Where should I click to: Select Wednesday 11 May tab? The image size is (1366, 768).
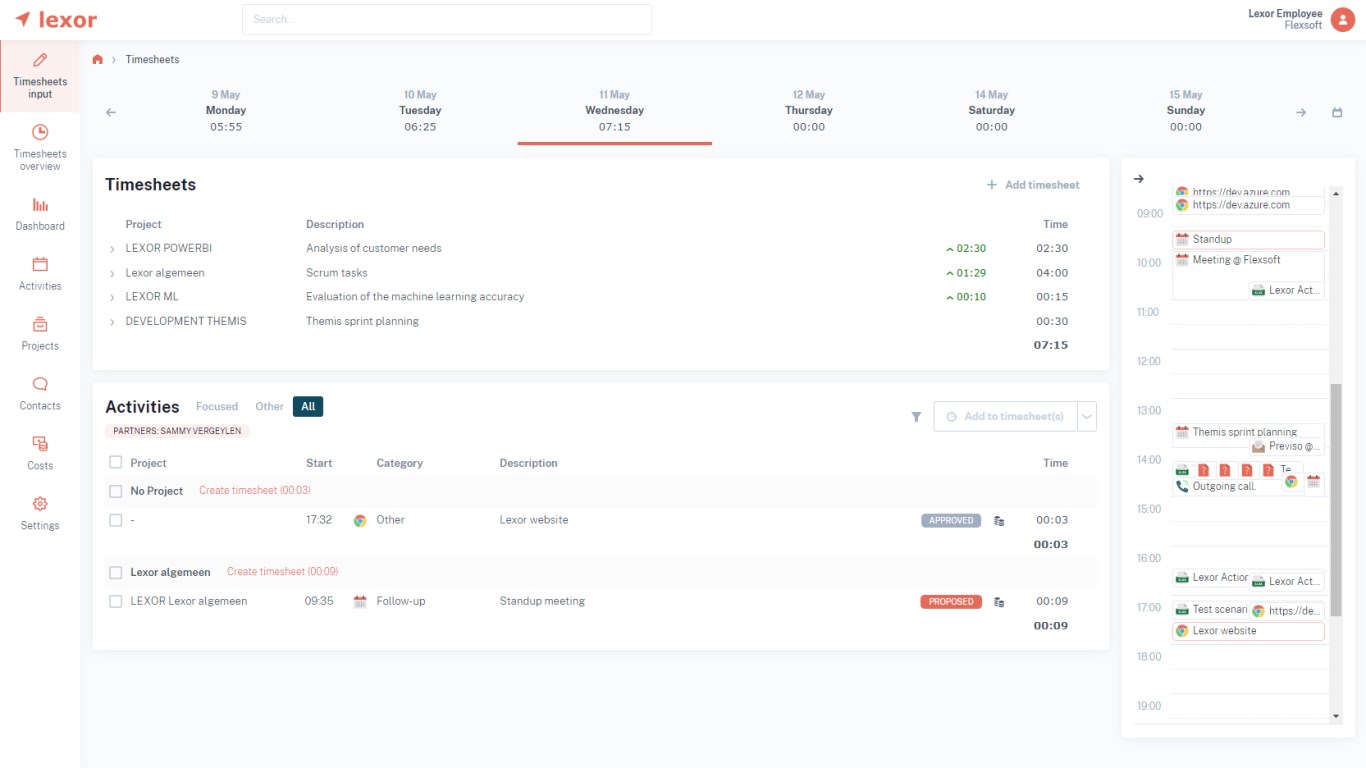pos(615,111)
